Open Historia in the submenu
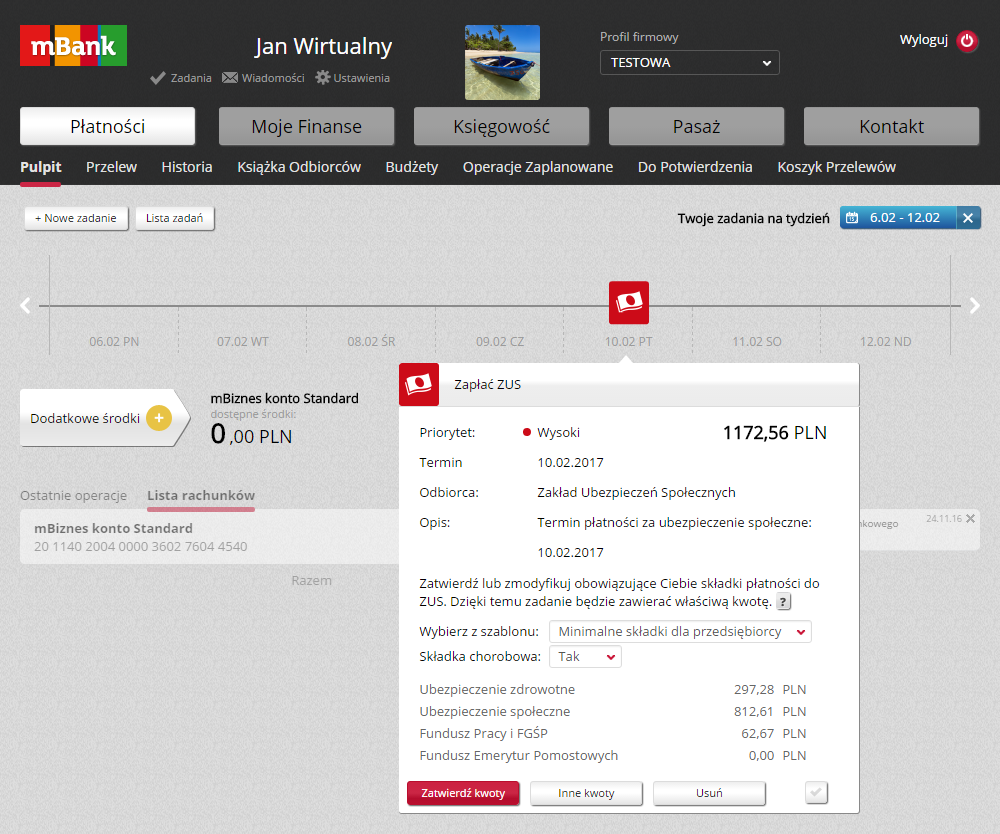This screenshot has width=1000, height=834. click(187, 167)
